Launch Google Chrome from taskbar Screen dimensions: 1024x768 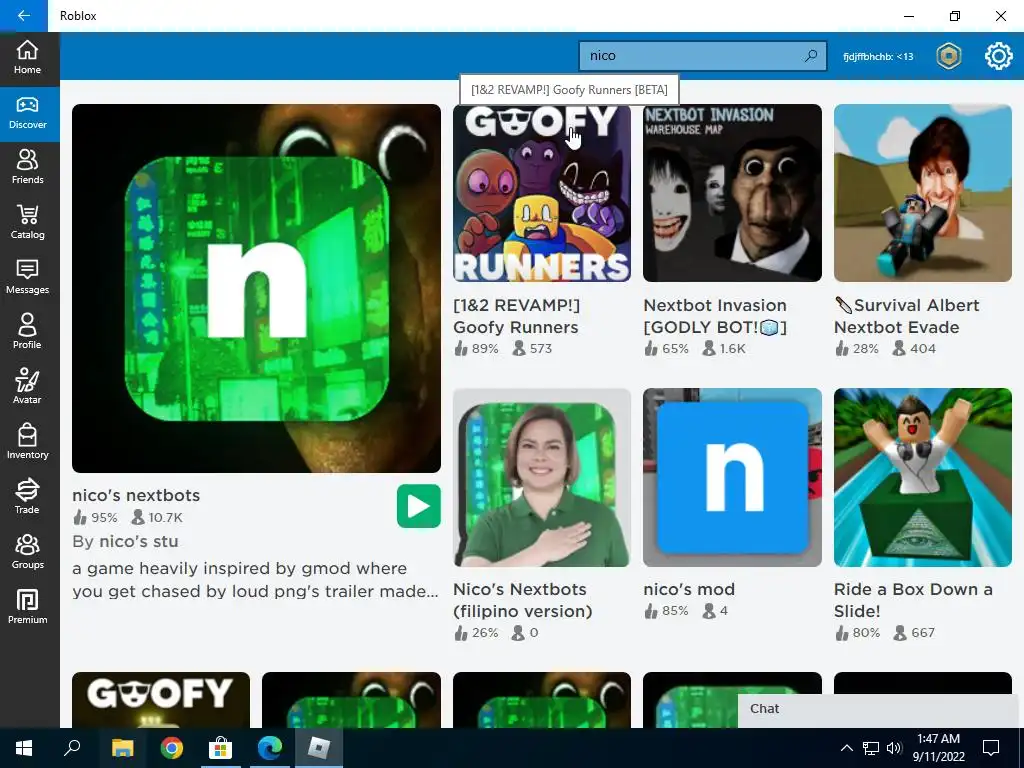[172, 748]
